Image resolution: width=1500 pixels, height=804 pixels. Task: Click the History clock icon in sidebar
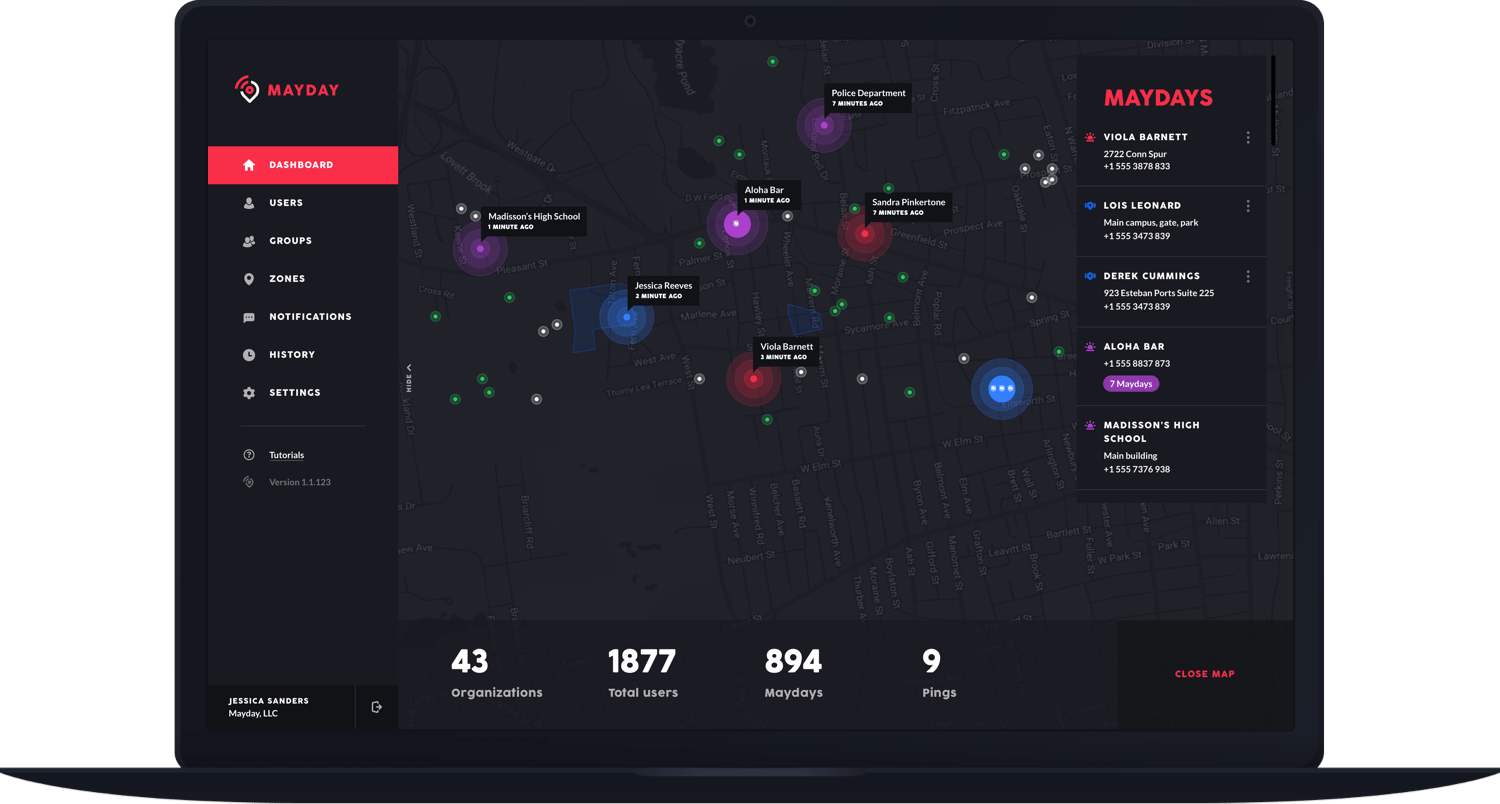[x=249, y=355]
